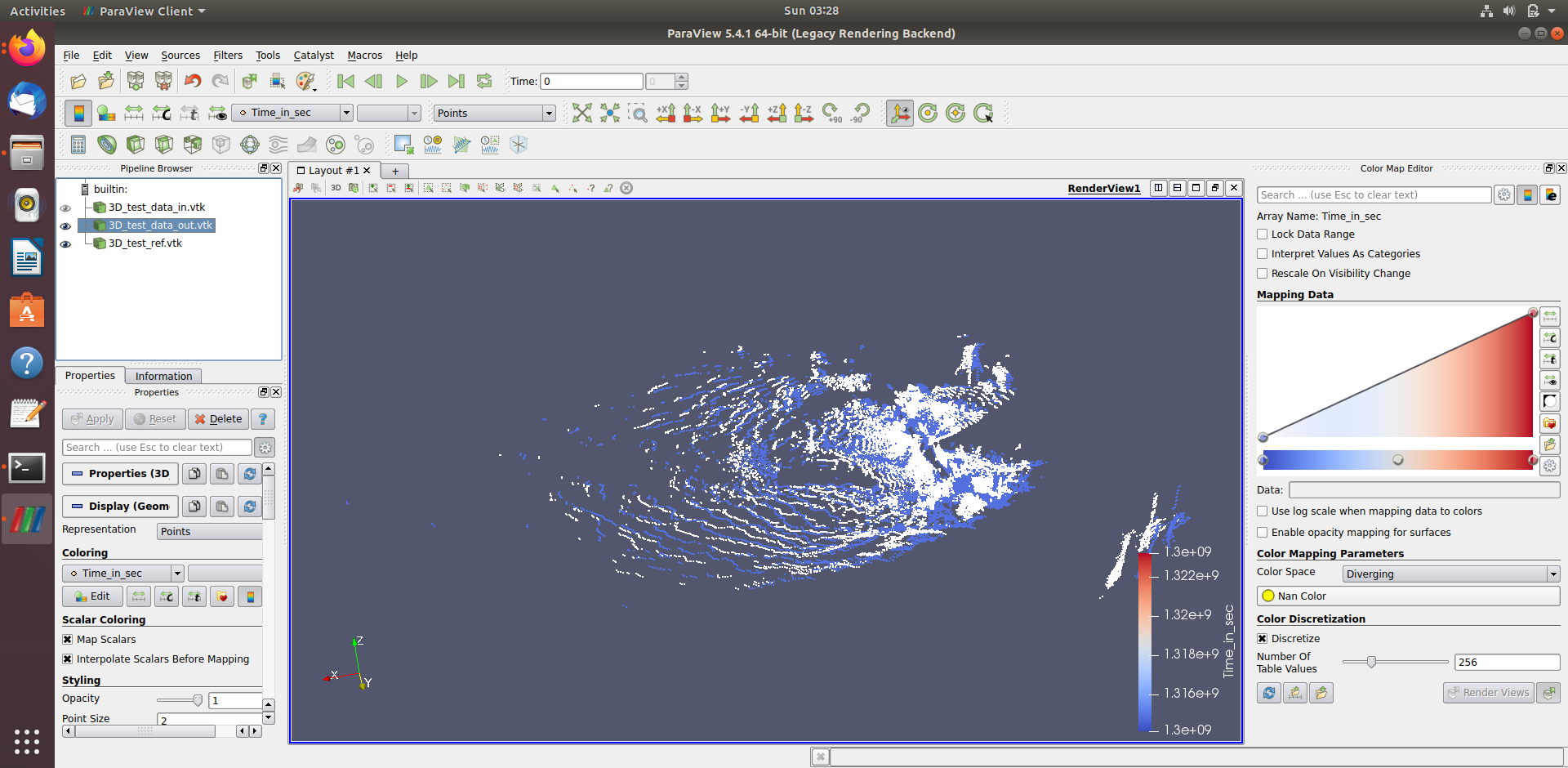The height and width of the screenshot is (768, 1568).
Task: Click the Undo toolbar icon
Action: (x=193, y=81)
